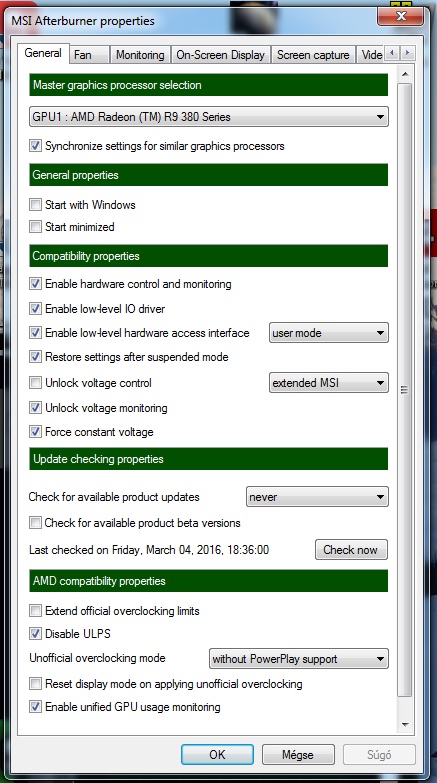Enable Check for available product beta versions
Viewport: 437px width, 783px height.
pyautogui.click(x=35, y=523)
